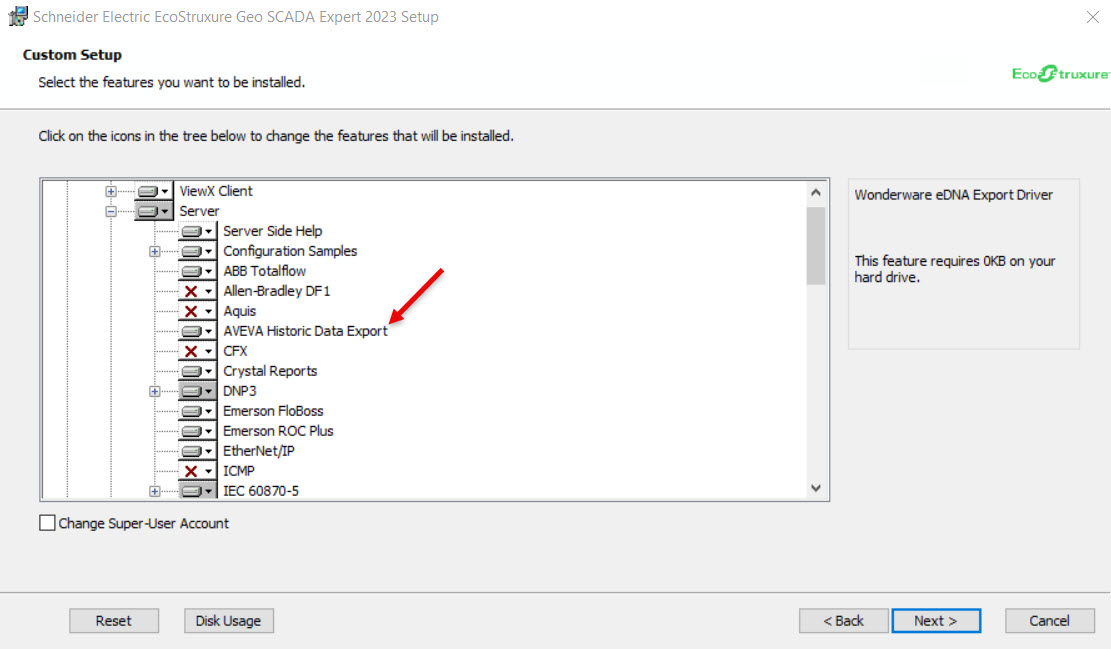The width and height of the screenshot is (1111, 649).
Task: Open the DNP3 feature install icon
Action: (198, 391)
